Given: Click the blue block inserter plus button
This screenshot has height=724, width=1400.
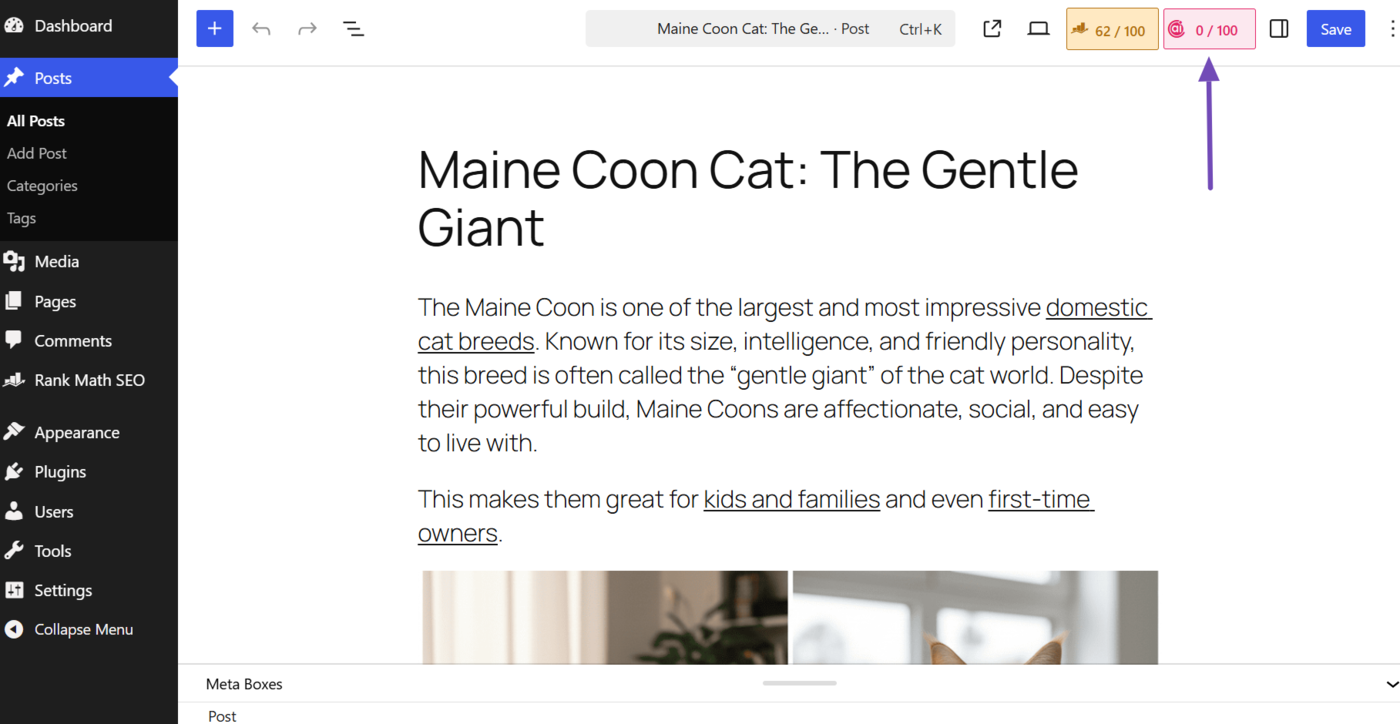Looking at the screenshot, I should coord(215,29).
